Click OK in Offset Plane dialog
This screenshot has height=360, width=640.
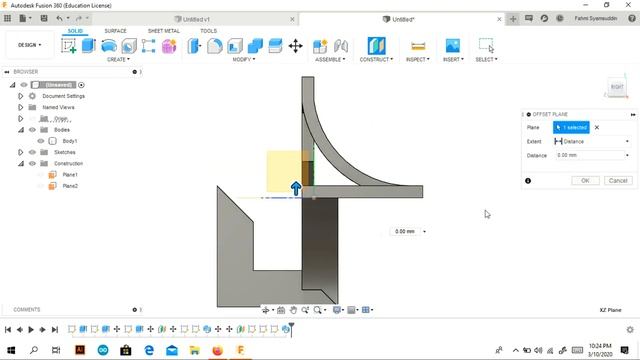coord(585,180)
